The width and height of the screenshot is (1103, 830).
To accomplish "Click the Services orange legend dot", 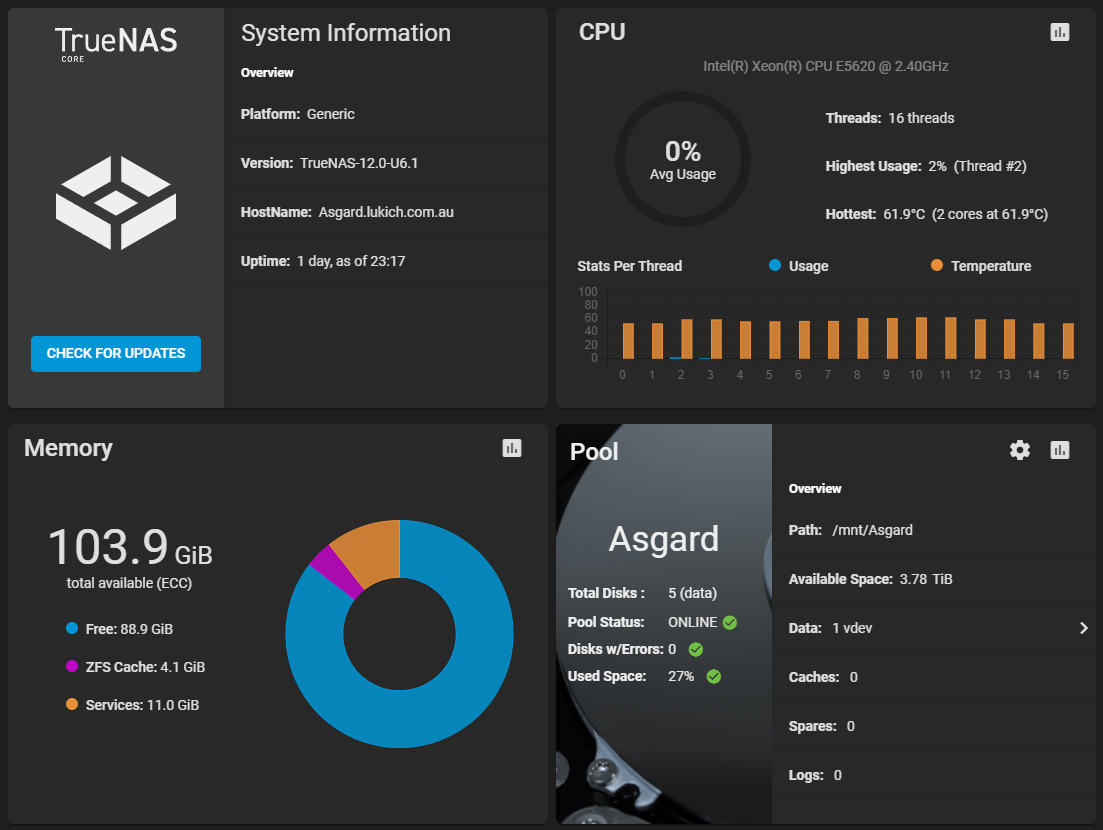I will [72, 704].
